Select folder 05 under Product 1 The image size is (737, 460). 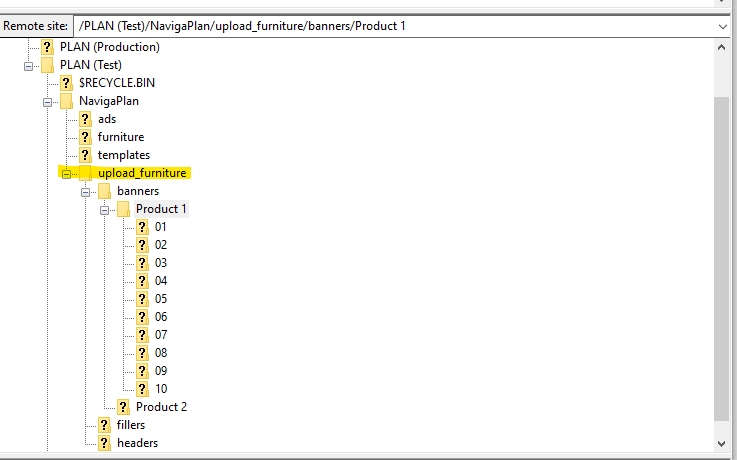coord(161,299)
